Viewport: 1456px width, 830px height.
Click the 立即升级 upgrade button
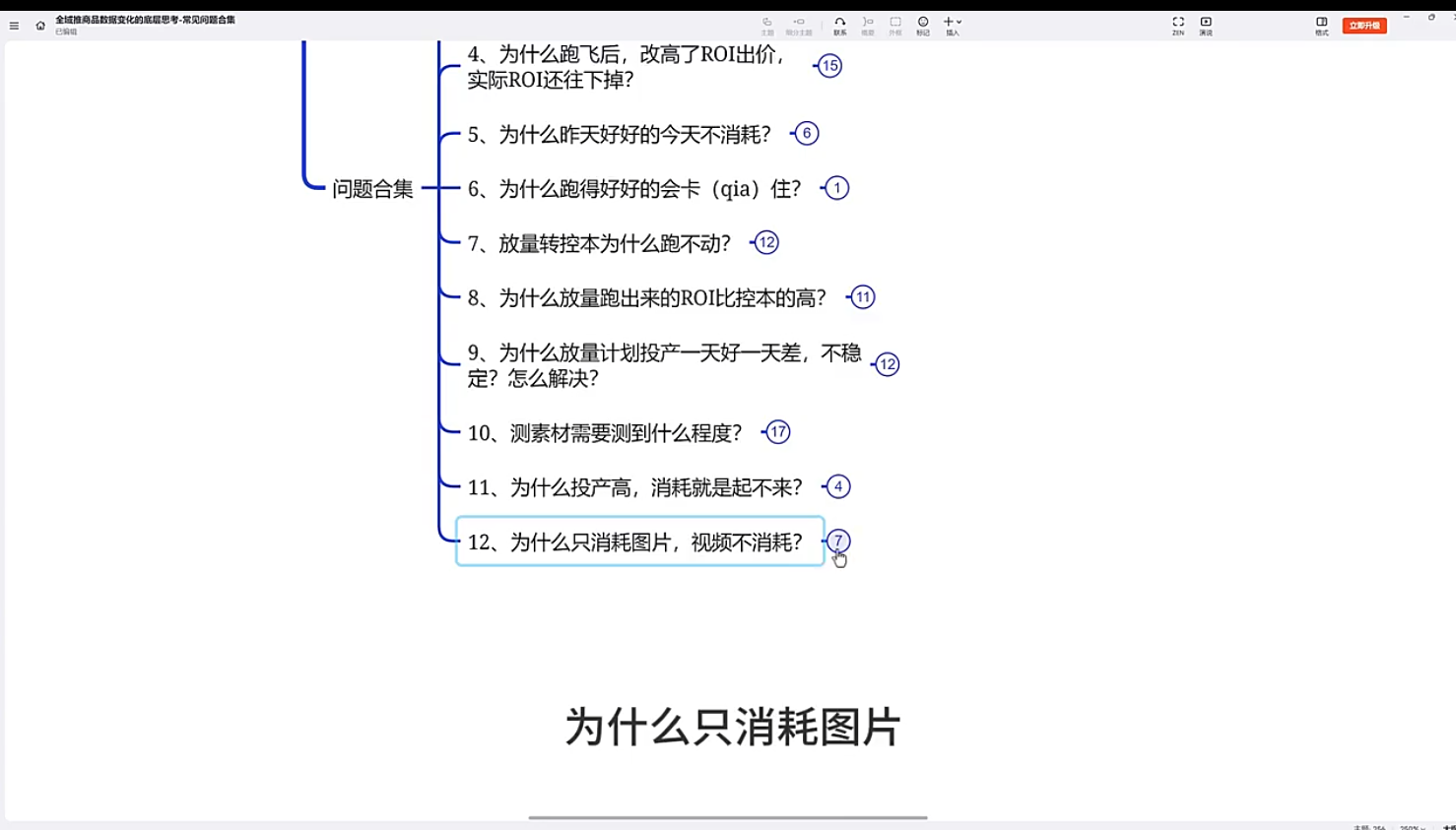(x=1364, y=26)
